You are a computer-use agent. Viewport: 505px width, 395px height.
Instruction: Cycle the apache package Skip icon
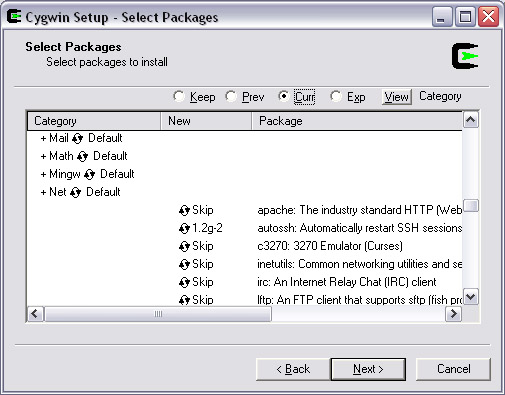pyautogui.click(x=184, y=210)
